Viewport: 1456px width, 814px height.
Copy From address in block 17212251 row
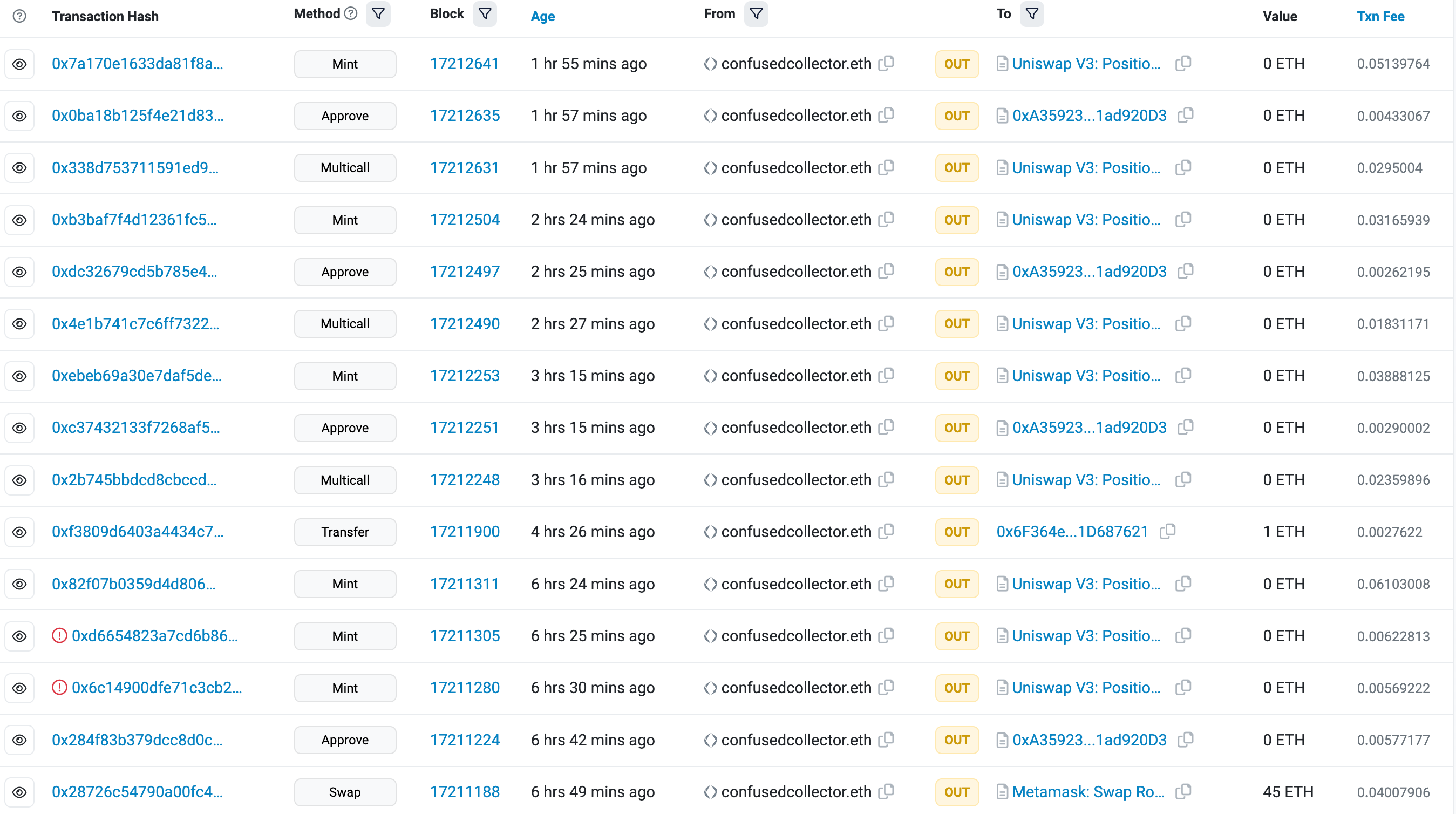click(x=886, y=428)
